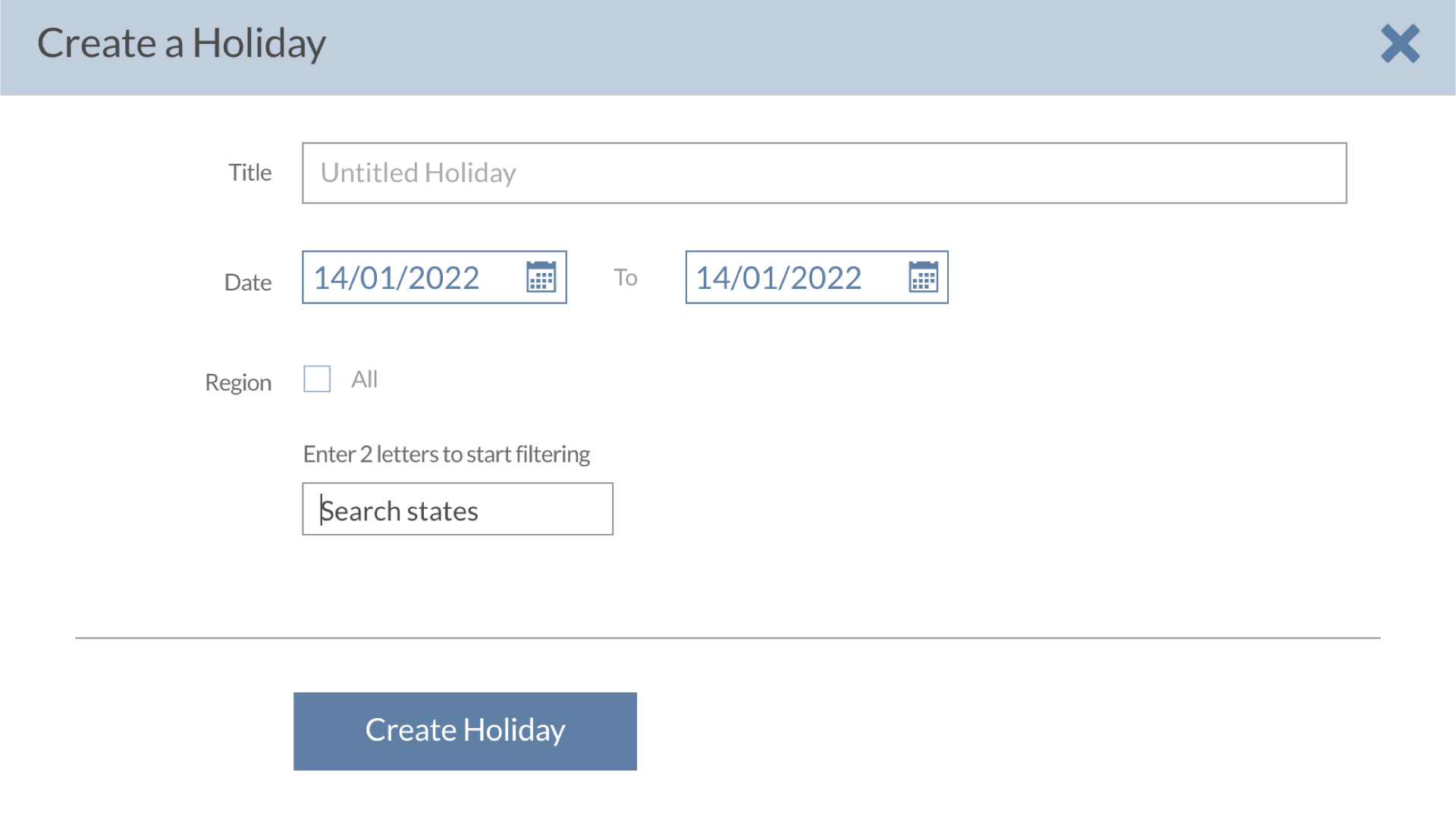Click the 'Enter 2 letters' filtering hint
Screen dimensions: 1456x819
pos(446,454)
